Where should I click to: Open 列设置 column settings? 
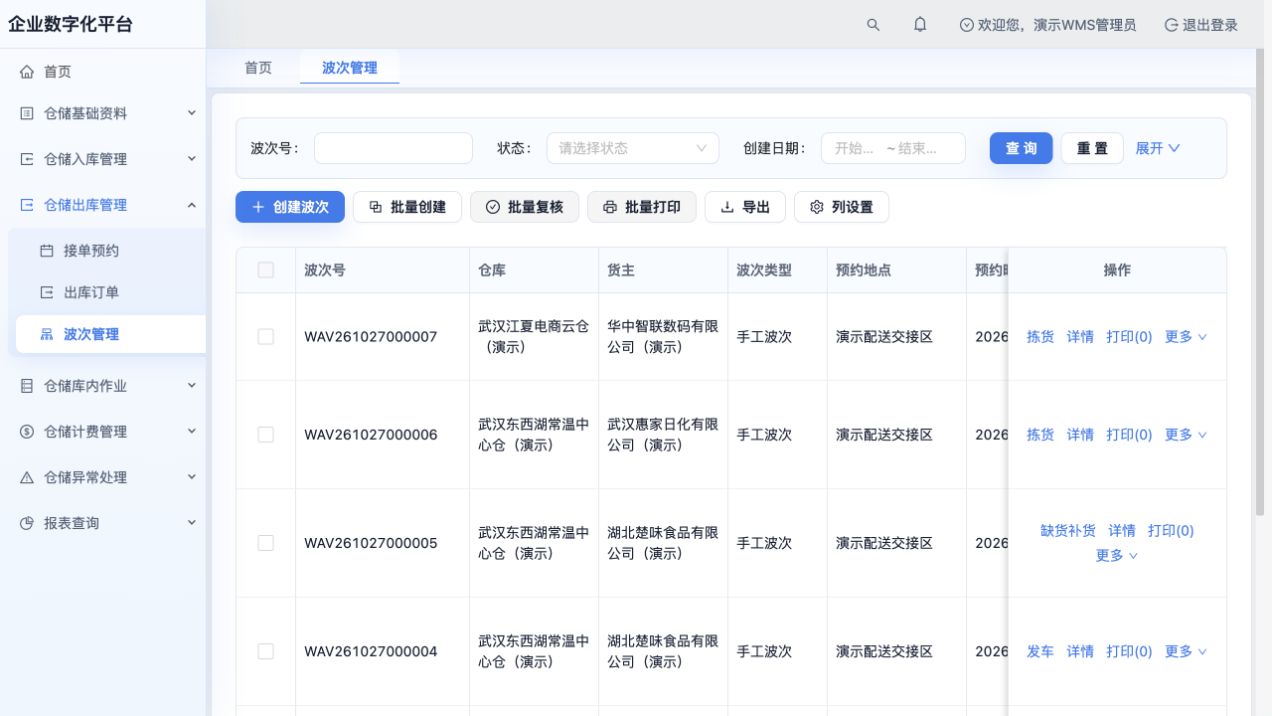click(x=841, y=207)
